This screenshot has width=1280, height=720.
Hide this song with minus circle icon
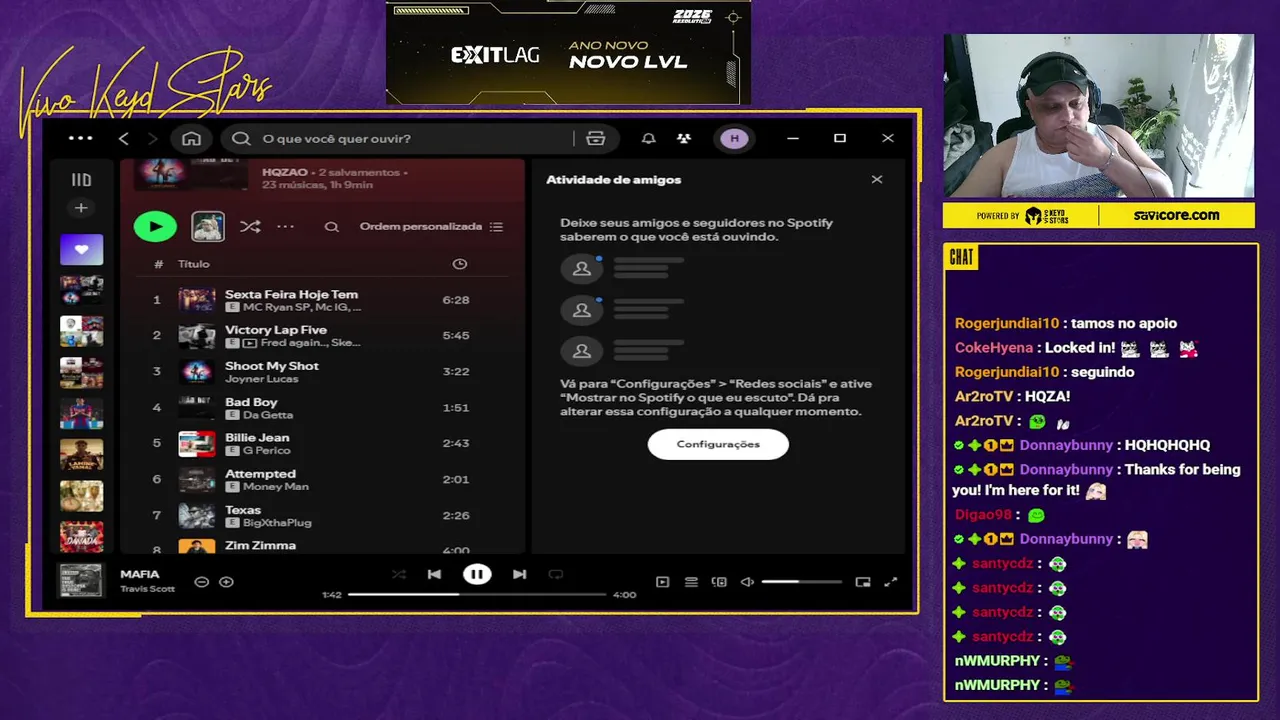click(201, 582)
